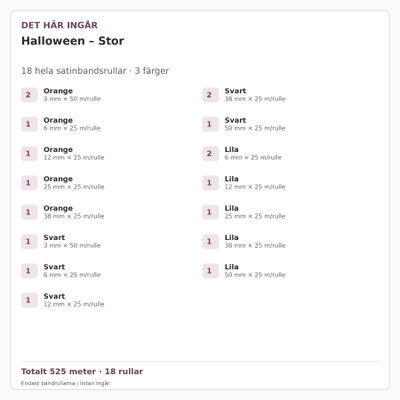Select the Lila 12 mm × 25 m/rulle item
The width and height of the screenshot is (400, 400).
click(x=288, y=183)
